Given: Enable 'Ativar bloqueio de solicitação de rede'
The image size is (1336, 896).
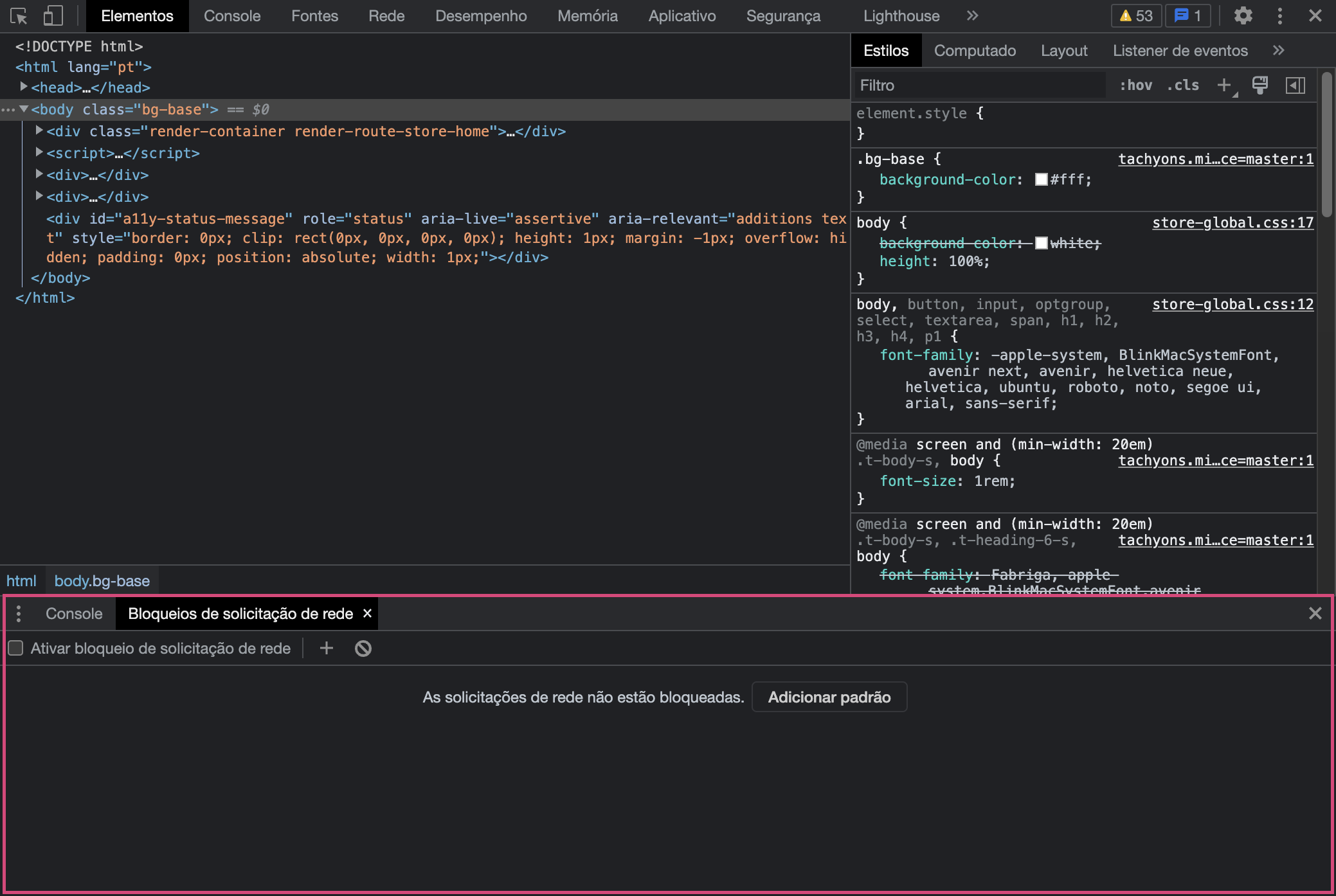Looking at the screenshot, I should (x=15, y=648).
